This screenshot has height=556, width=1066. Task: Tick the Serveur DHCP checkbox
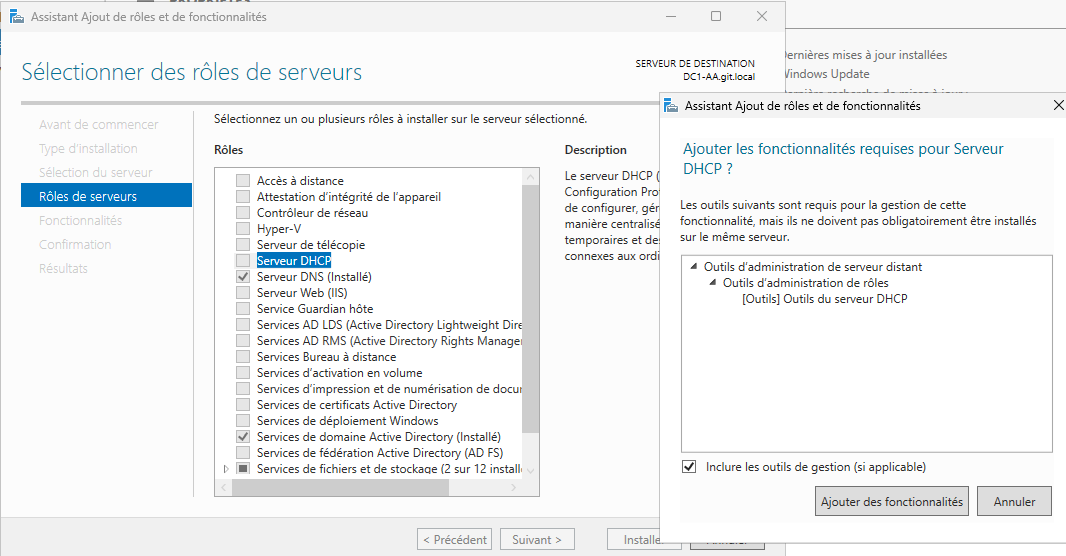click(243, 260)
